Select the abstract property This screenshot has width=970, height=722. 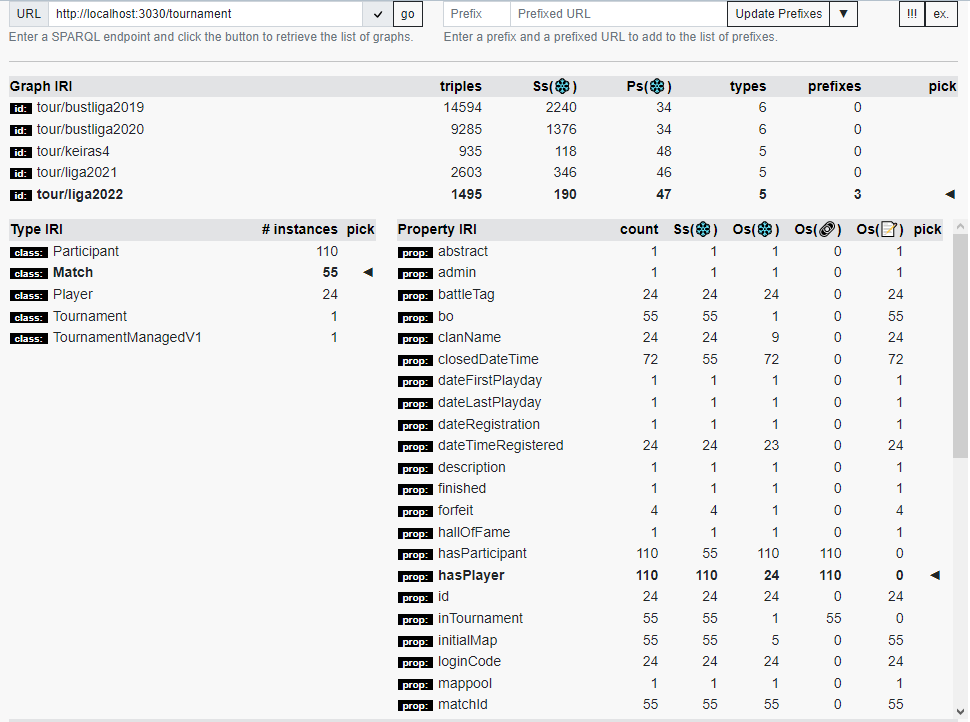(463, 251)
